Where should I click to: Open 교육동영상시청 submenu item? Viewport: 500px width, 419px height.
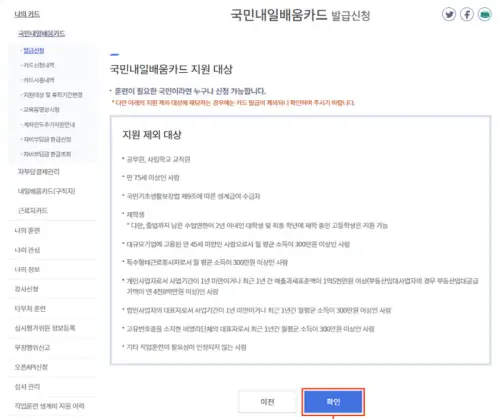tap(41, 110)
